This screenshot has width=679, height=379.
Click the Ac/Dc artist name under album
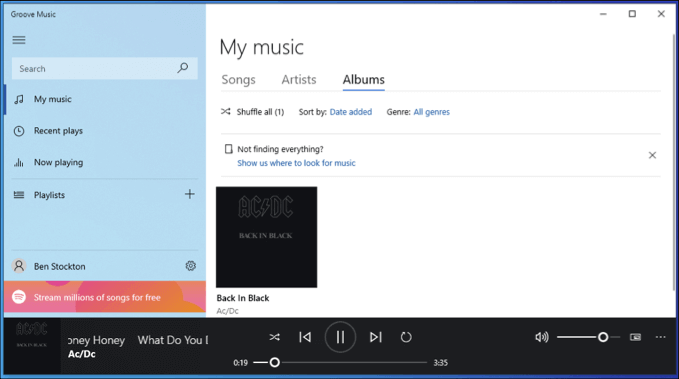tap(227, 311)
